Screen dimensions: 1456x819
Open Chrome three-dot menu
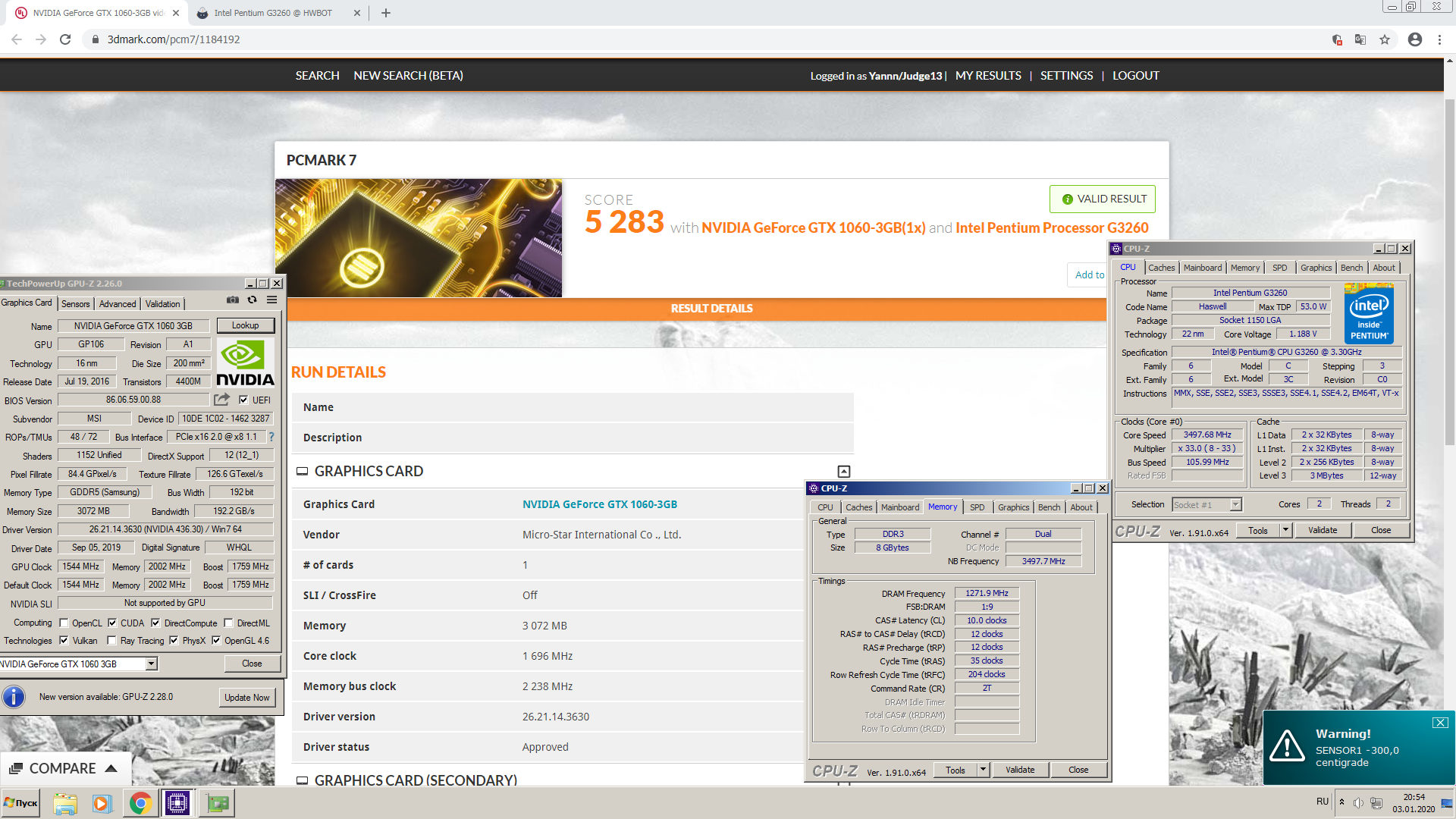(1439, 39)
